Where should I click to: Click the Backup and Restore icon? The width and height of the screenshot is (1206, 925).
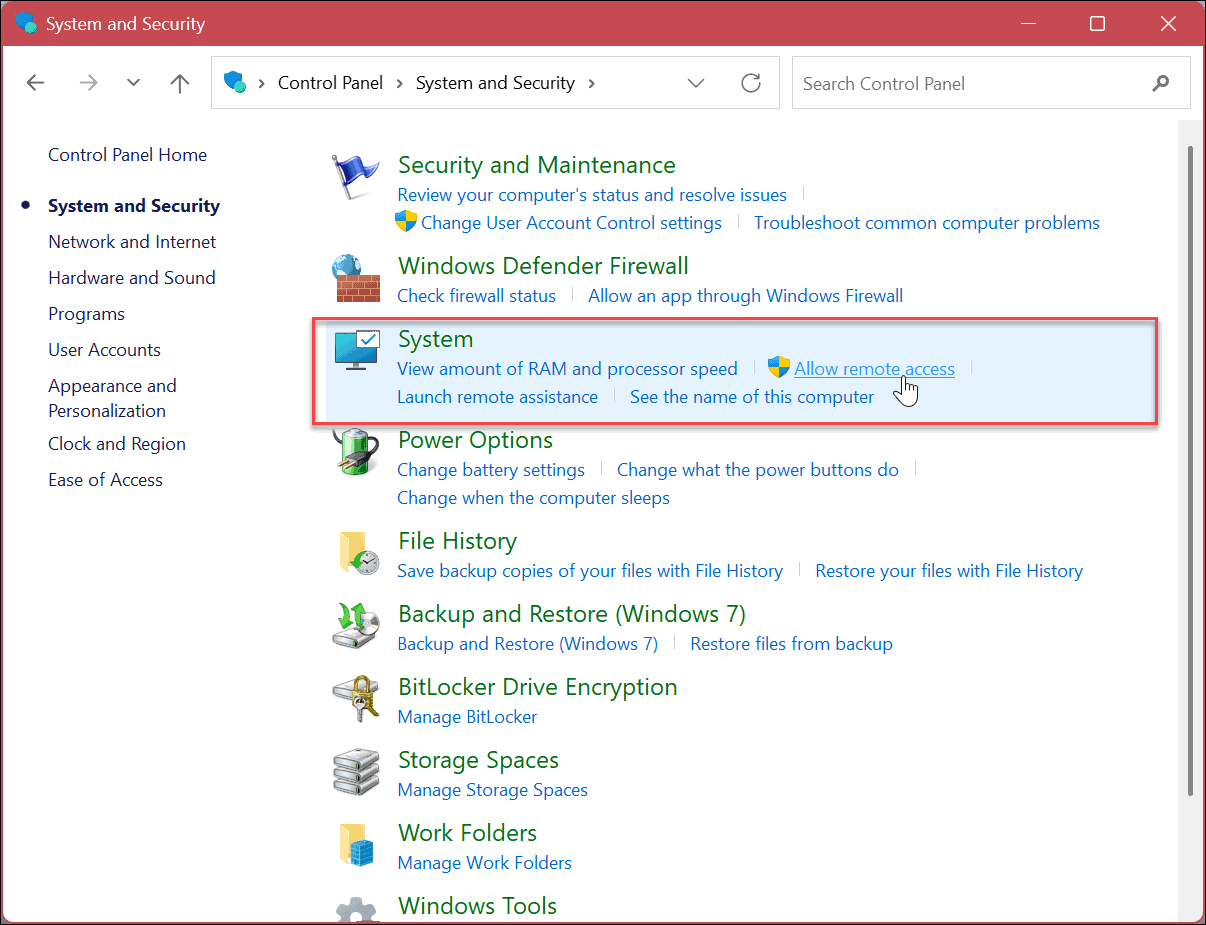(356, 626)
